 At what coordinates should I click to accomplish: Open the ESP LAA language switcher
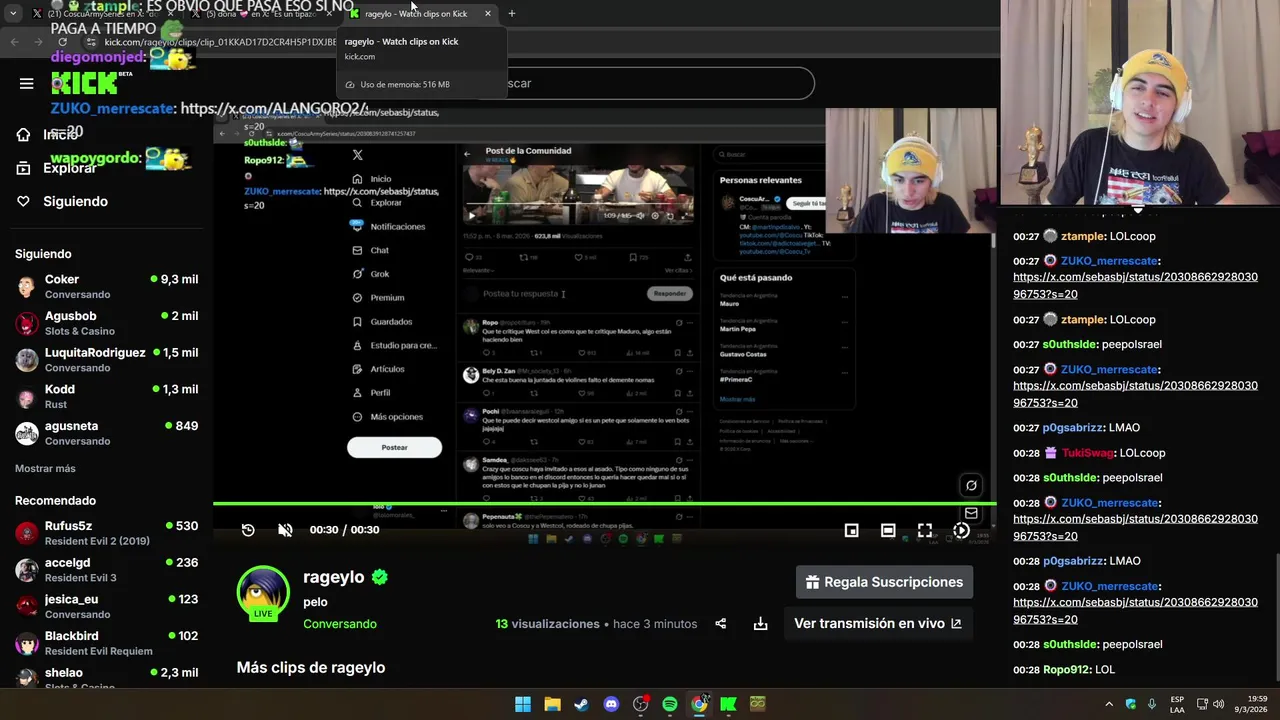coord(1177,704)
